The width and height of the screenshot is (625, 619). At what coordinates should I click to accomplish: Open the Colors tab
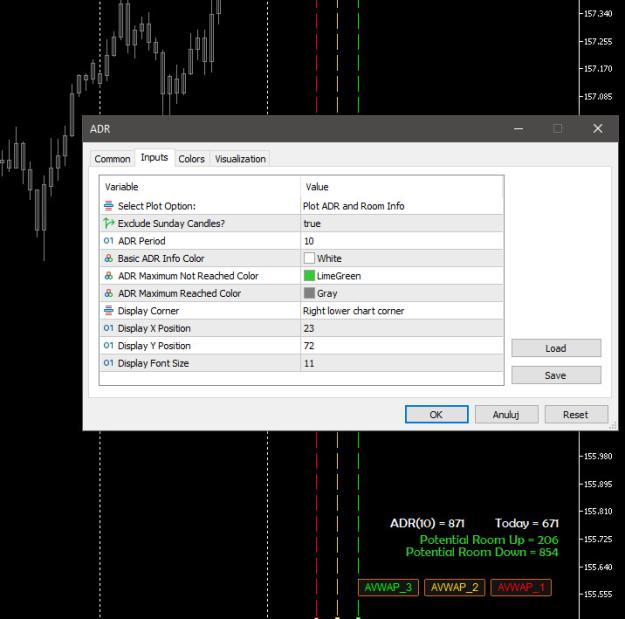point(191,159)
